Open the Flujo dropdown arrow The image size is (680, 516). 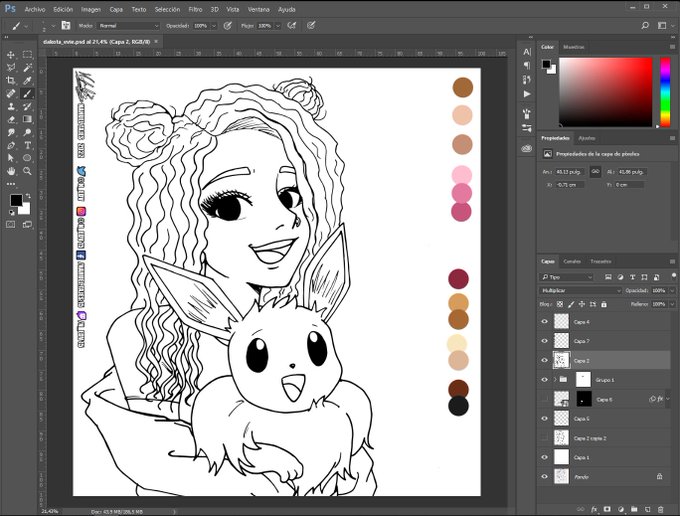click(278, 26)
